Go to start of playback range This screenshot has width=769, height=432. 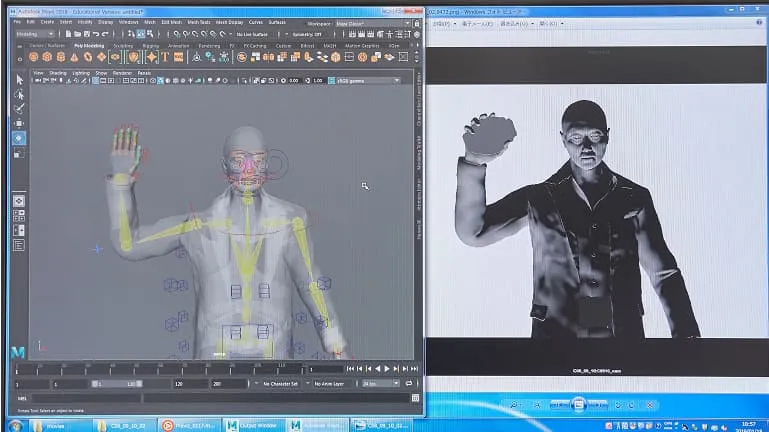(350, 368)
